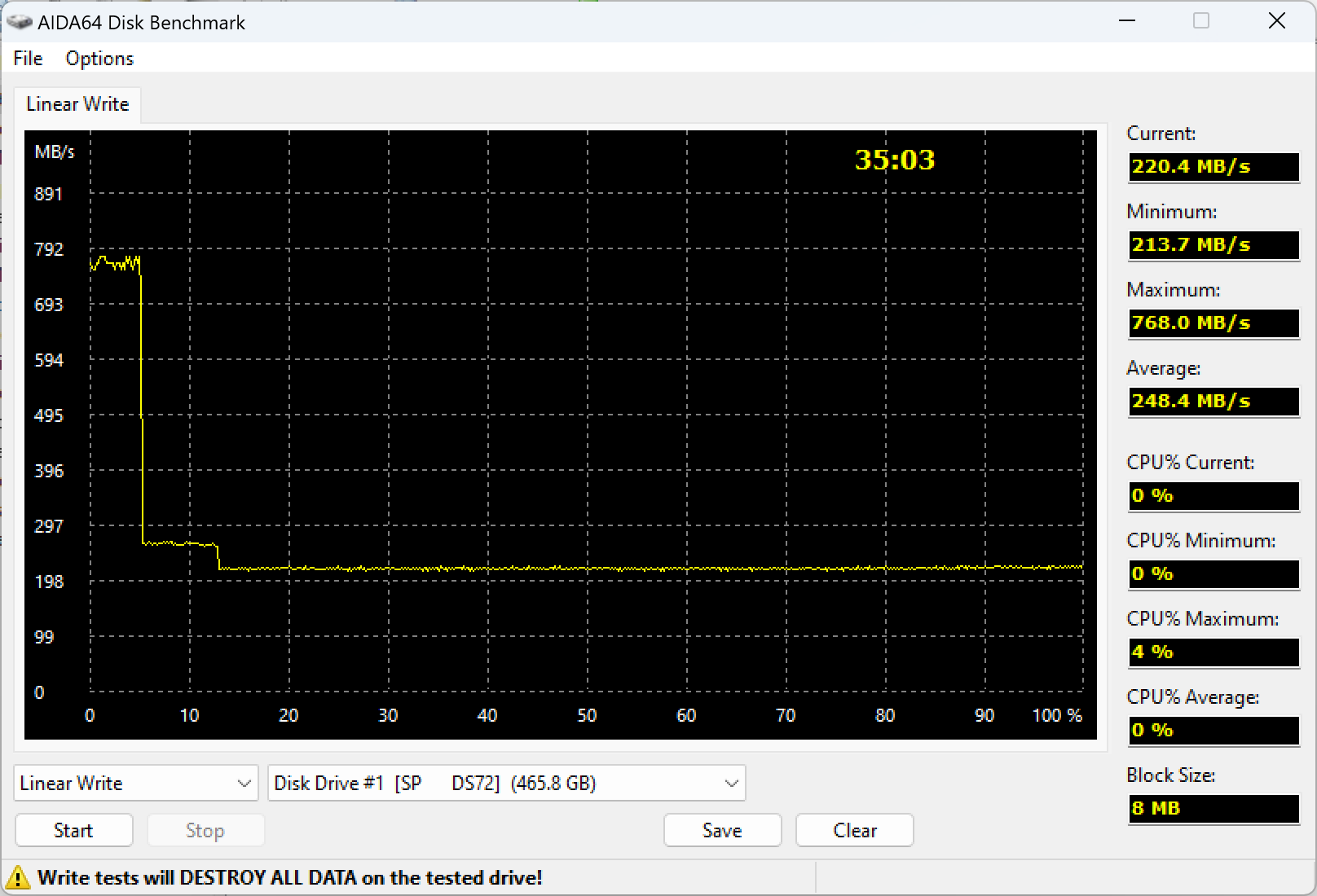Click the Maximum value showing 768.0 MB/s
Screen dimensions: 1317x896
(x=1213, y=323)
